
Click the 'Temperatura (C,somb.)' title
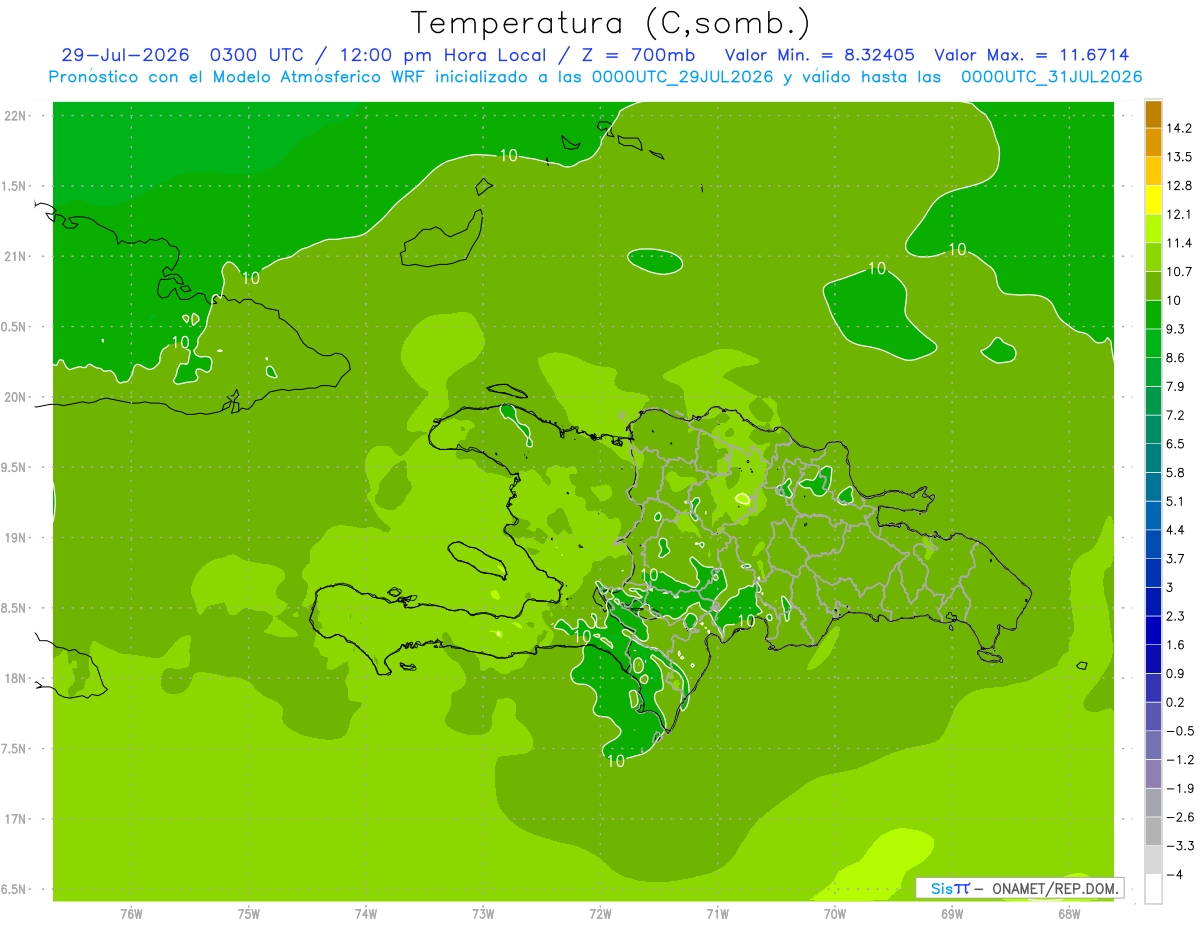pos(610,22)
